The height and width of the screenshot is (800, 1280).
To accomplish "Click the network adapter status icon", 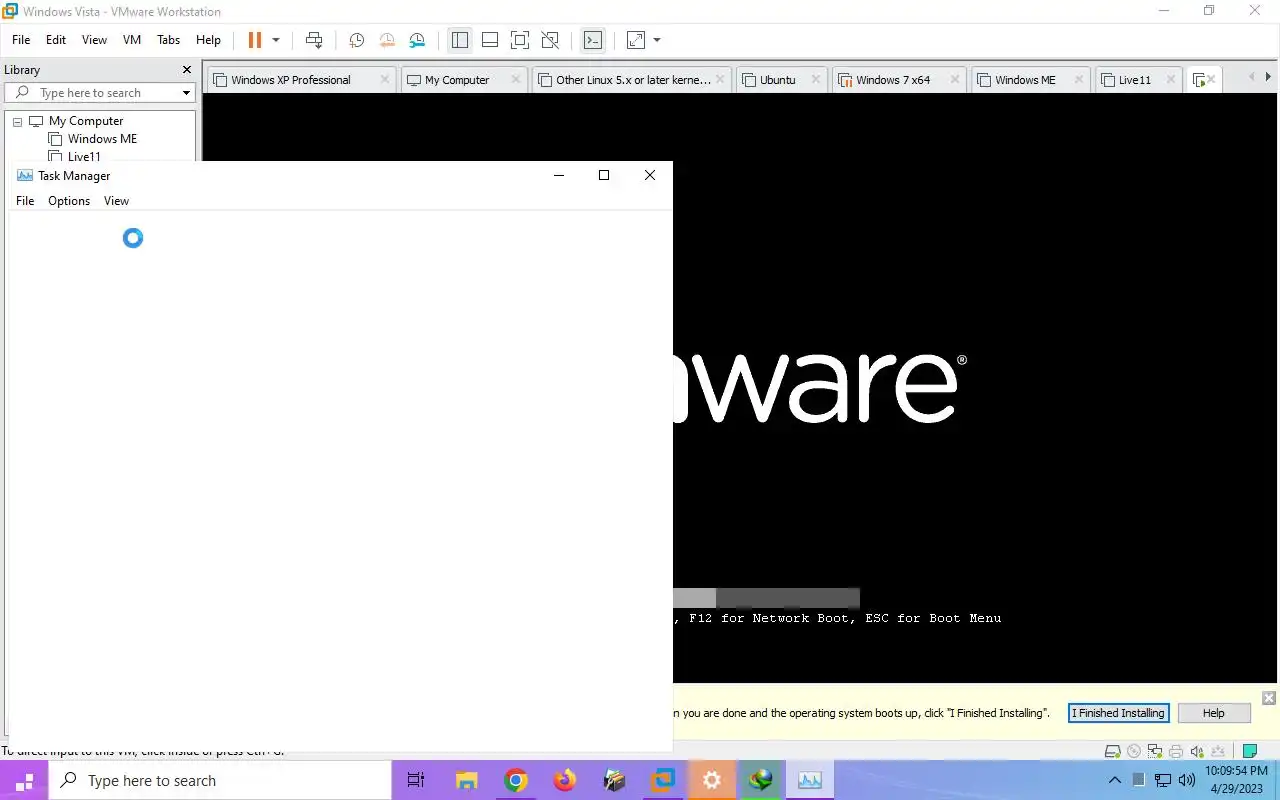I will pos(1155,751).
